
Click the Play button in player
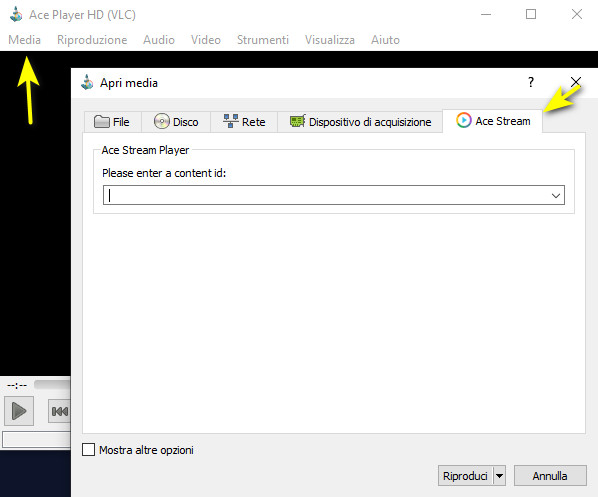19,411
